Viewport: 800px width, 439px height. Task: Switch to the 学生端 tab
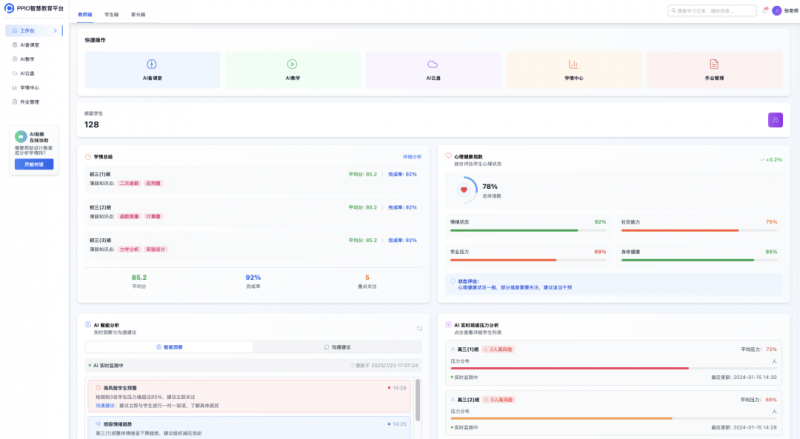(x=111, y=15)
